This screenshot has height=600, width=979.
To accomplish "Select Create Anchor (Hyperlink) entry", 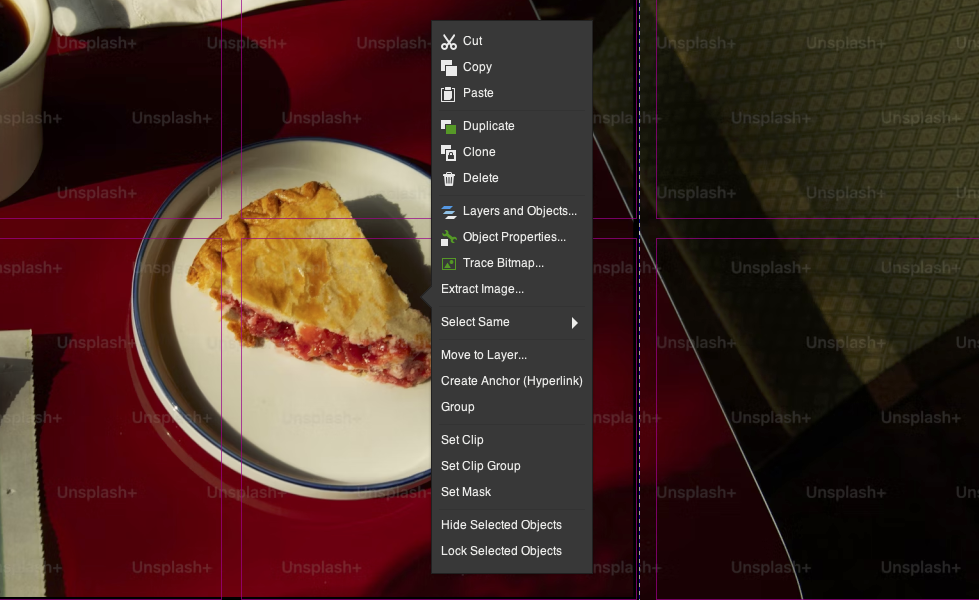I will tap(512, 381).
